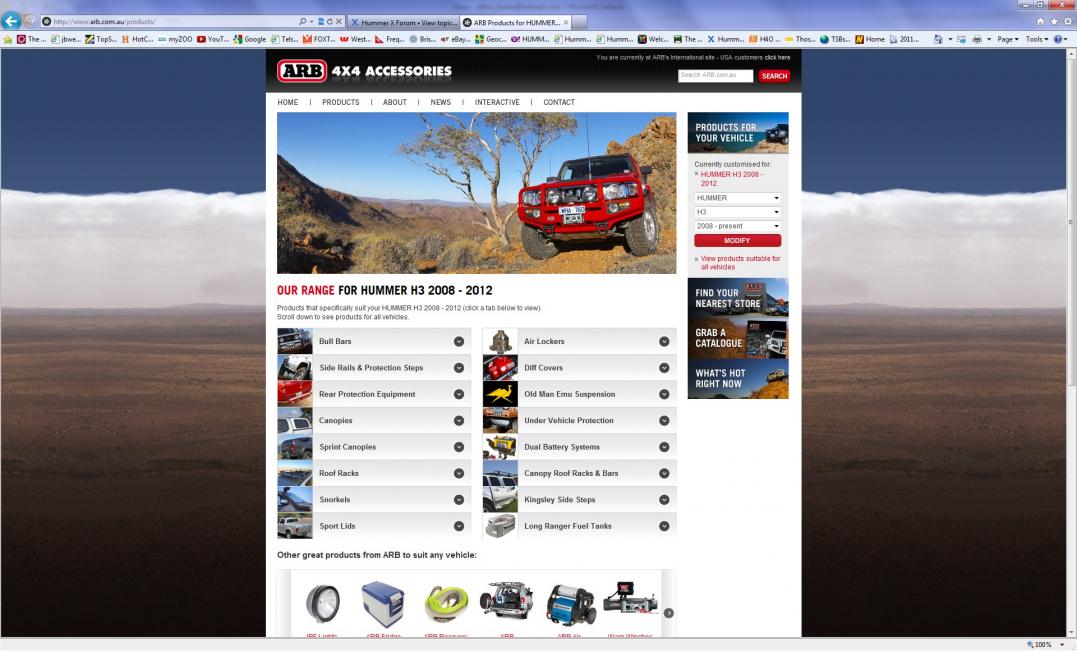This screenshot has width=1077, height=651.
Task: Open the ABOUT nav item
Action: (395, 102)
